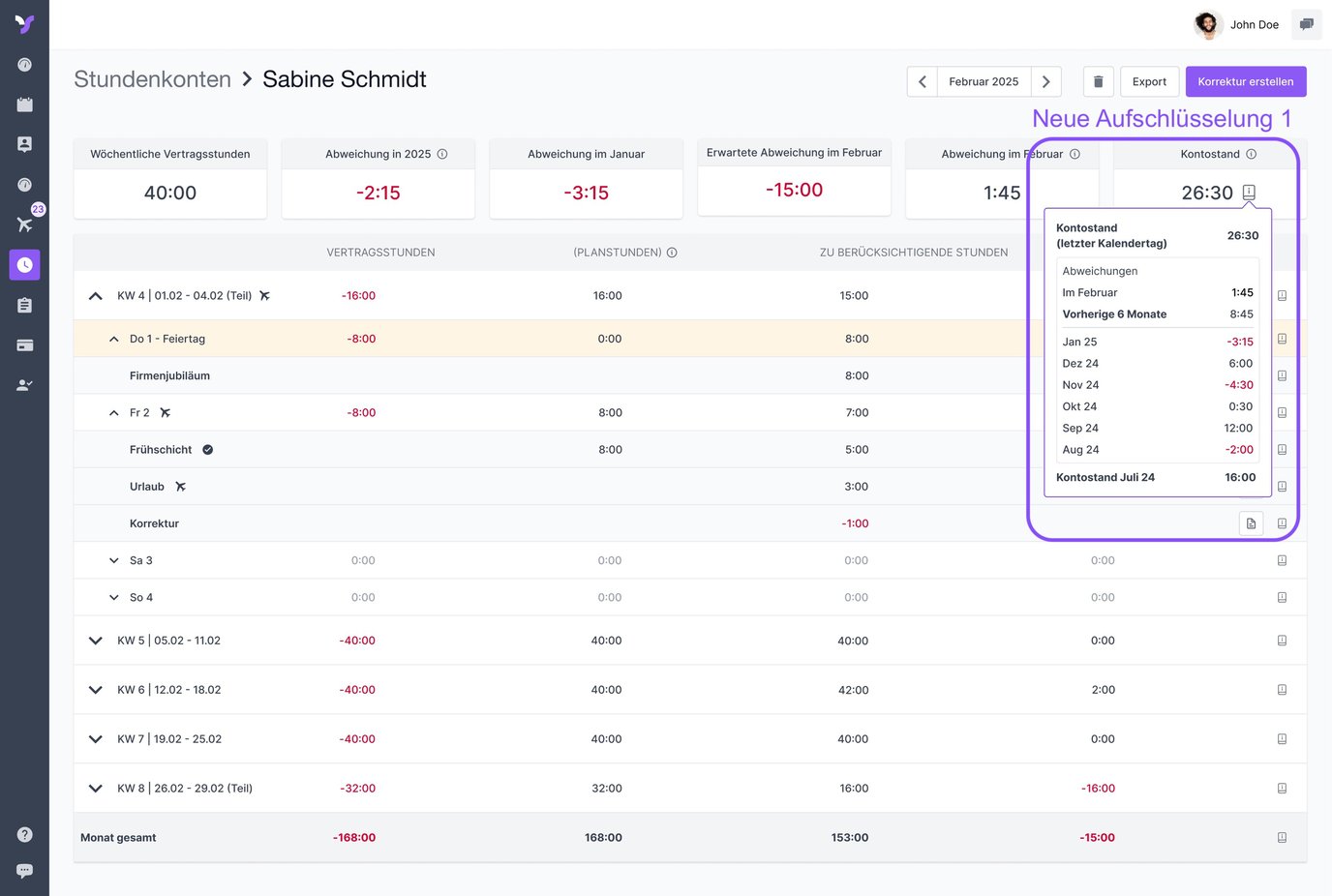1332x896 pixels.
Task: Collapse the Do 1 - Feiertag row
Action: coord(114,339)
